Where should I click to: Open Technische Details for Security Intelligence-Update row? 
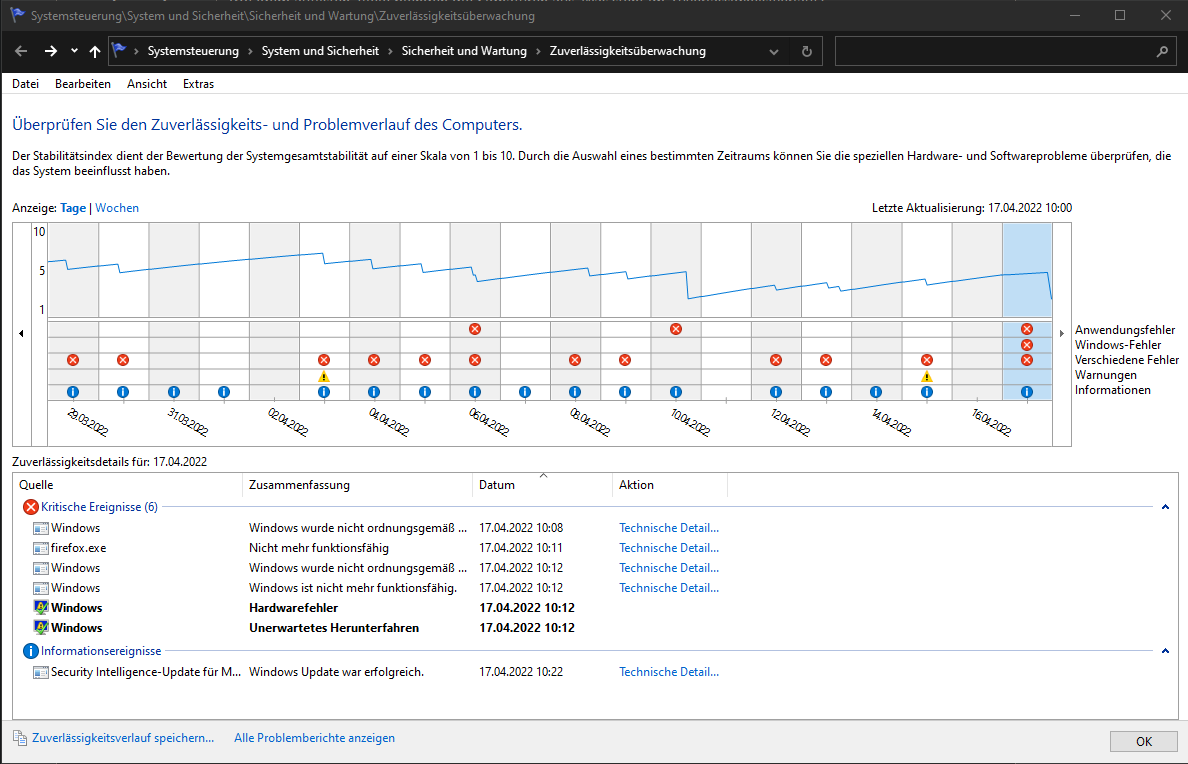pyautogui.click(x=669, y=672)
